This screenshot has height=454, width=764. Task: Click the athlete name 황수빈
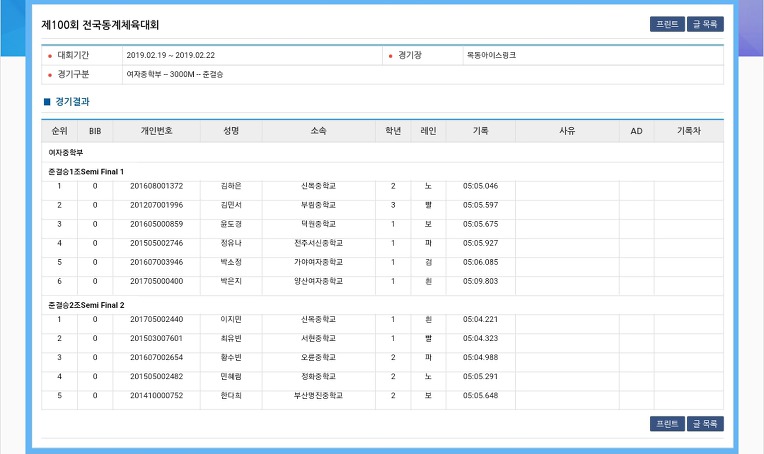[231, 357]
